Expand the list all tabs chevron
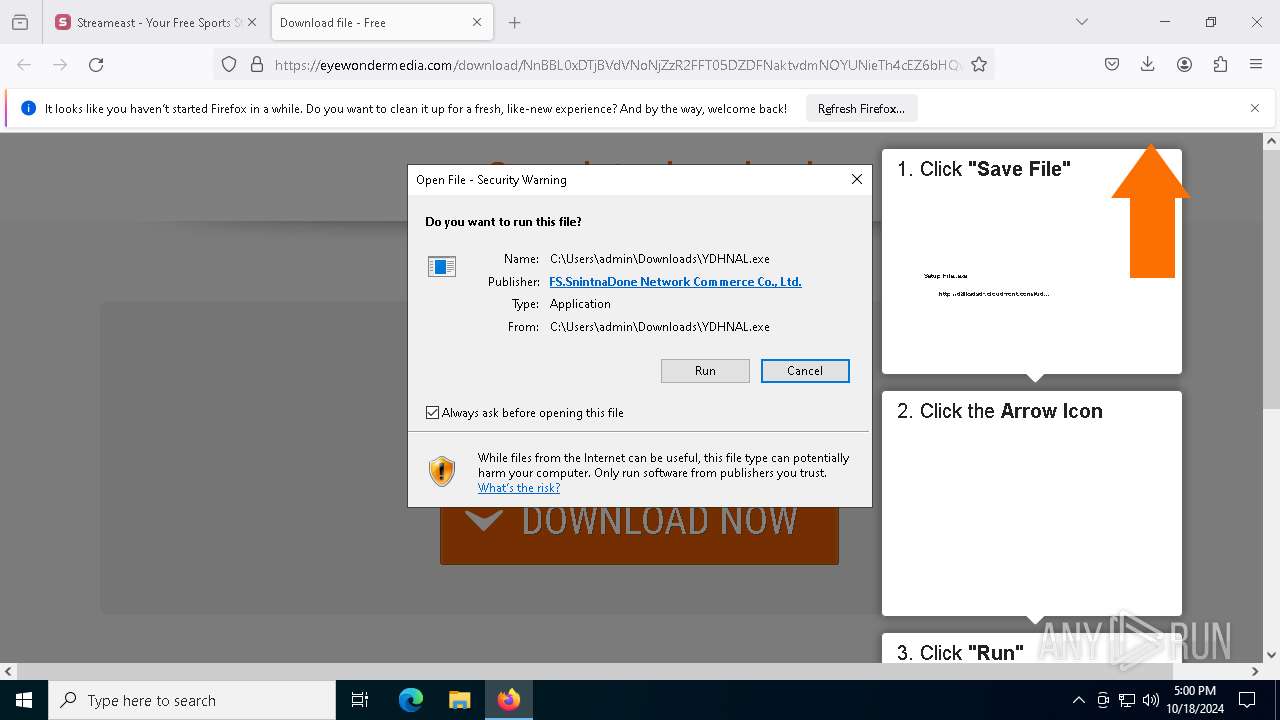The image size is (1280, 720). (x=1081, y=22)
